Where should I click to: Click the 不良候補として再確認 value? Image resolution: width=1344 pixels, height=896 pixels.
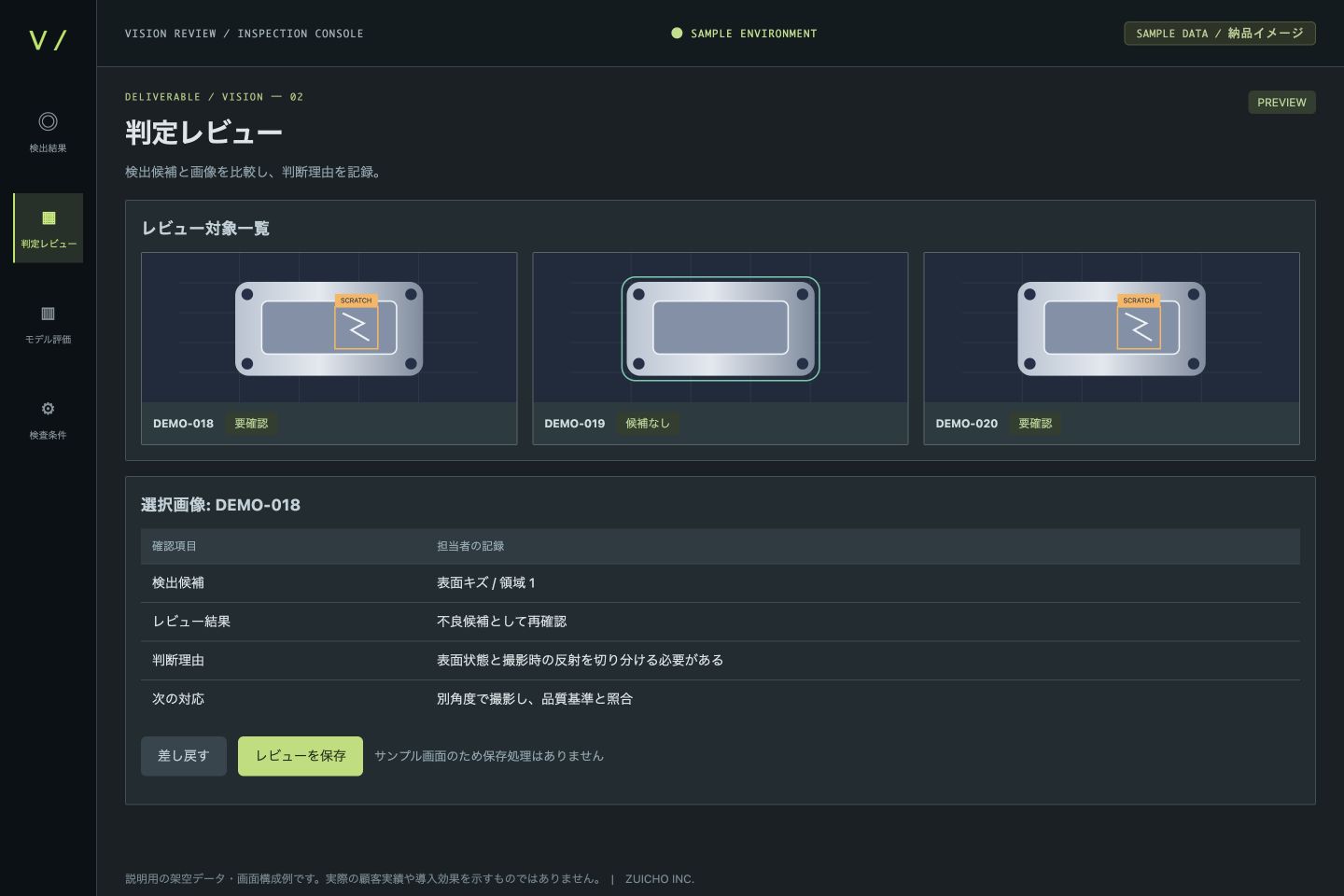(502, 622)
